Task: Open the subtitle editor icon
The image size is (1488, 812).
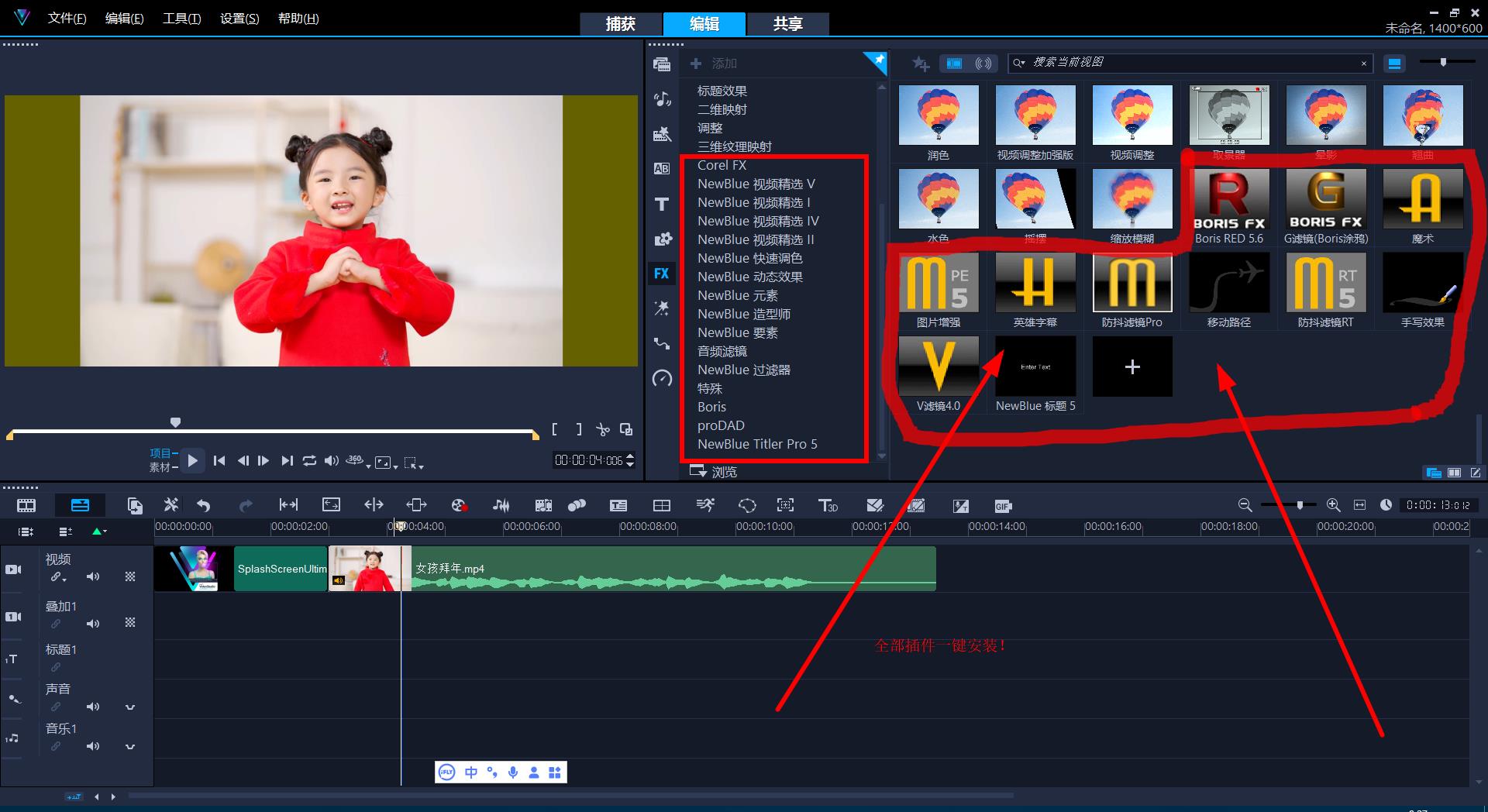Action: tap(618, 506)
